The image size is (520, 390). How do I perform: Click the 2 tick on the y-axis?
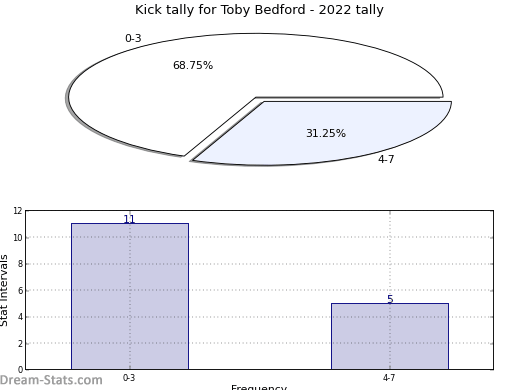(20, 343)
